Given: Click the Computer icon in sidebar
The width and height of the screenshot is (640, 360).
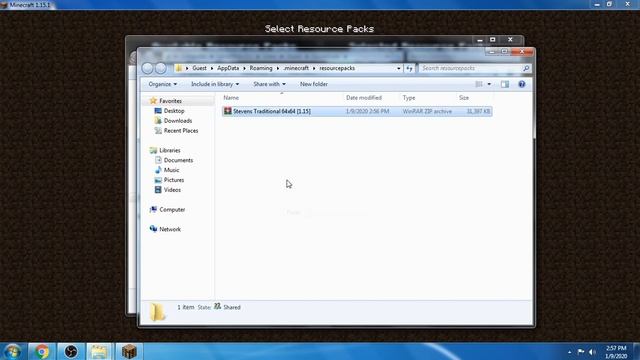Looking at the screenshot, I should tap(153, 209).
